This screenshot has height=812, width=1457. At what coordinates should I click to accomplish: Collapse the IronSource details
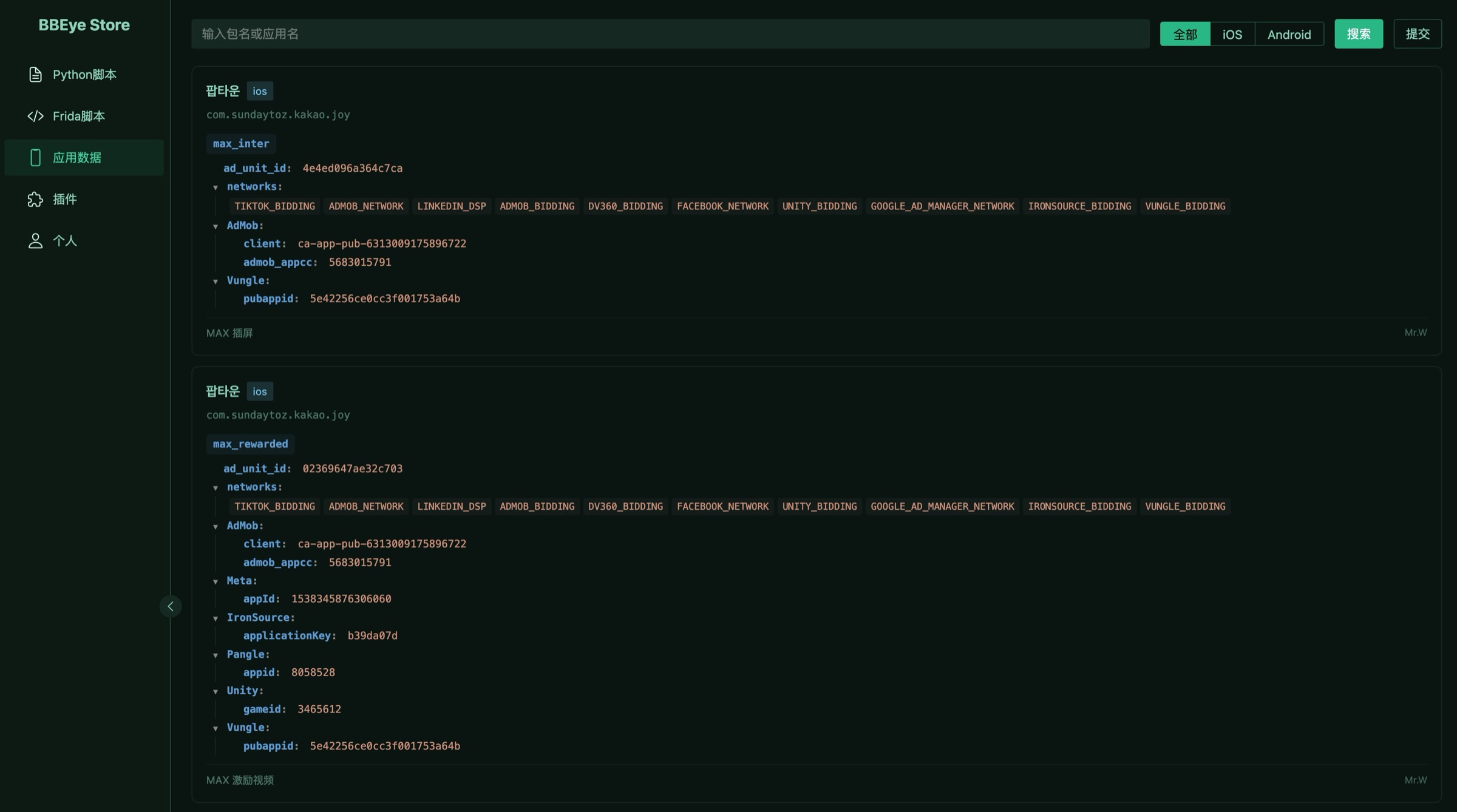point(216,617)
